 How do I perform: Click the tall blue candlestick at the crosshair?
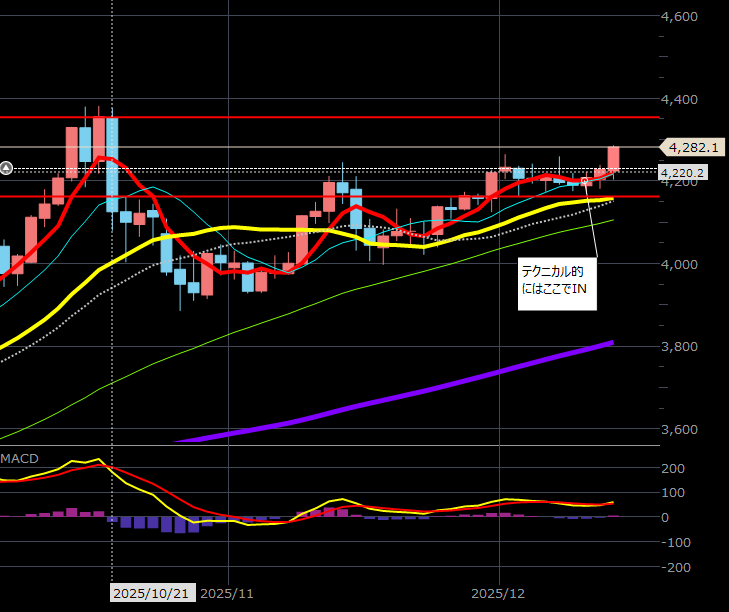[112, 157]
